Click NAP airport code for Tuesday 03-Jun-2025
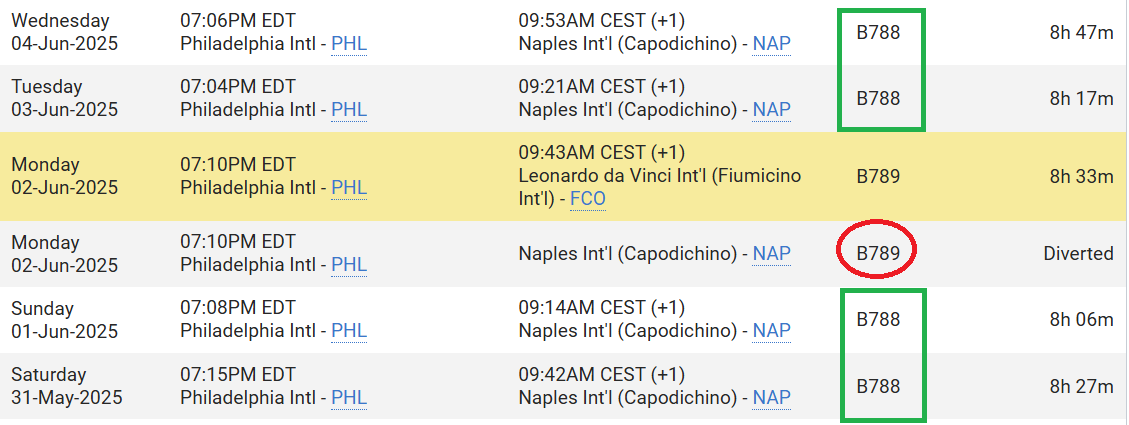Image resolution: width=1129 pixels, height=425 pixels. pyautogui.click(x=772, y=110)
